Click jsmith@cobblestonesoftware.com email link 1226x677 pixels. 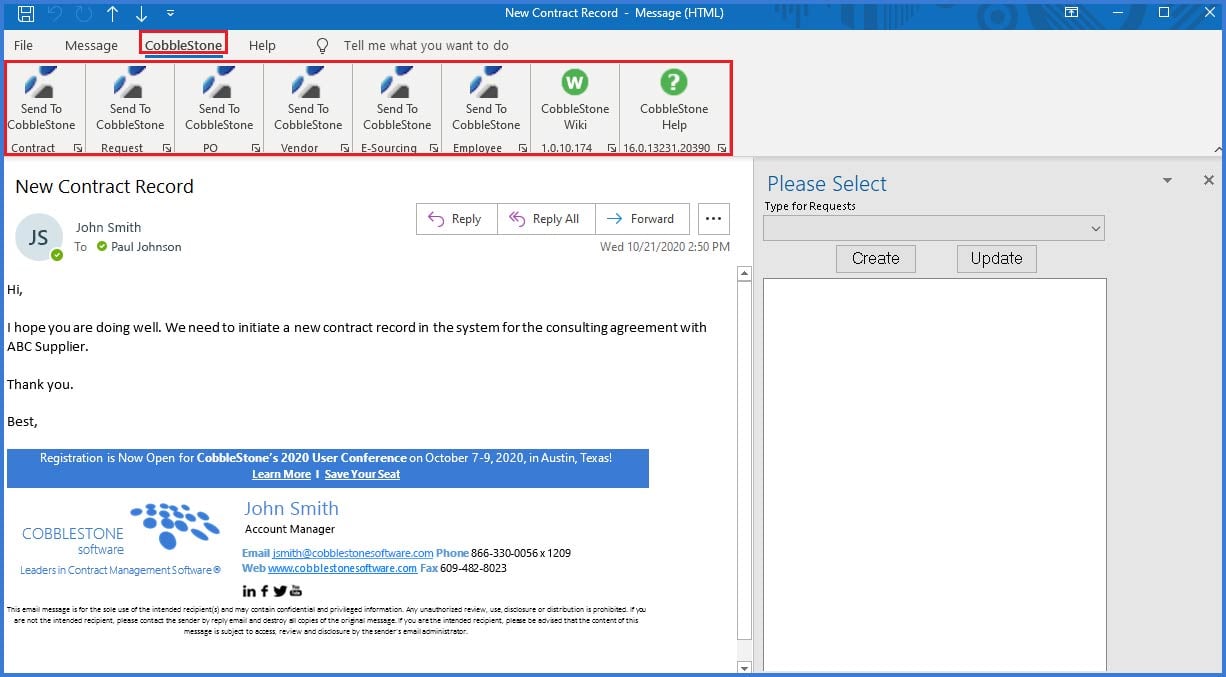(x=353, y=553)
